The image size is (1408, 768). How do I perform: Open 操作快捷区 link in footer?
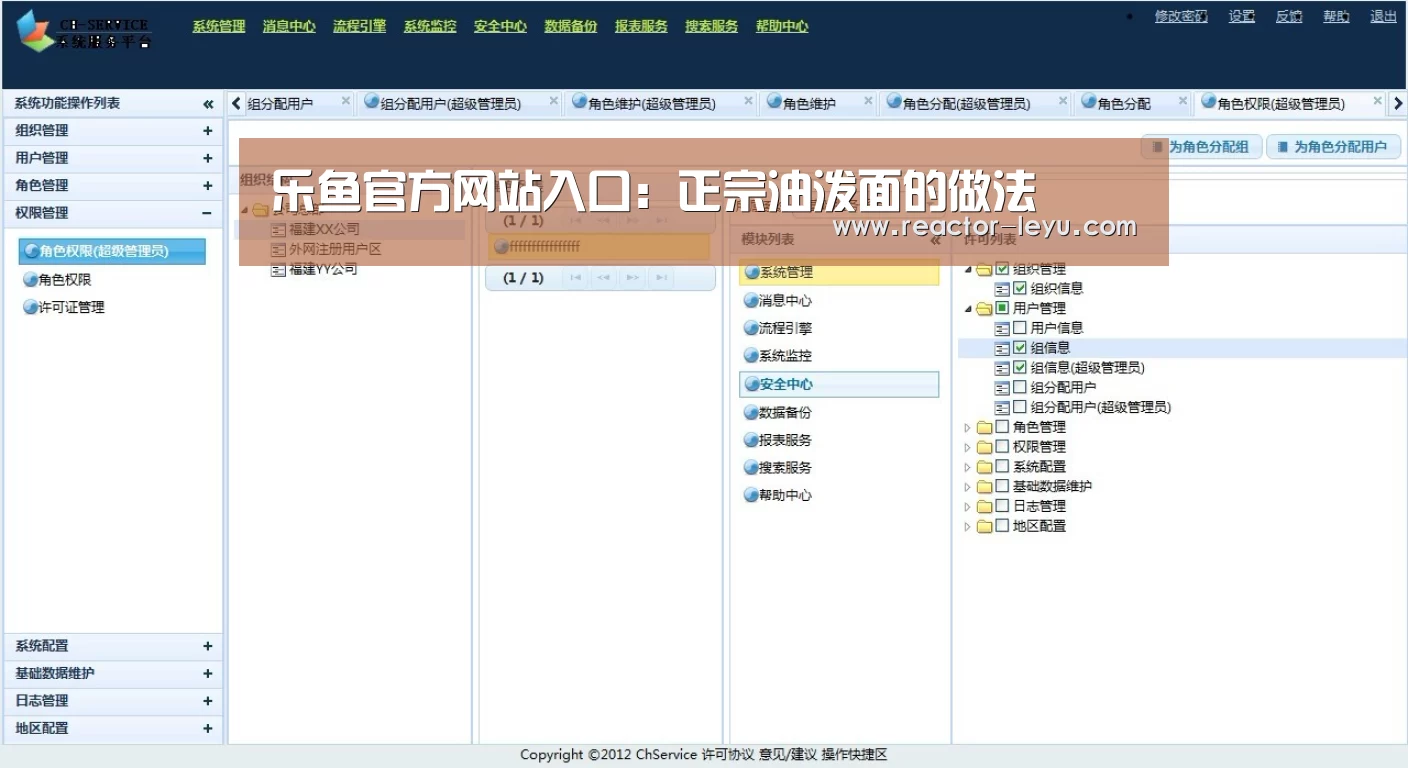point(855,755)
